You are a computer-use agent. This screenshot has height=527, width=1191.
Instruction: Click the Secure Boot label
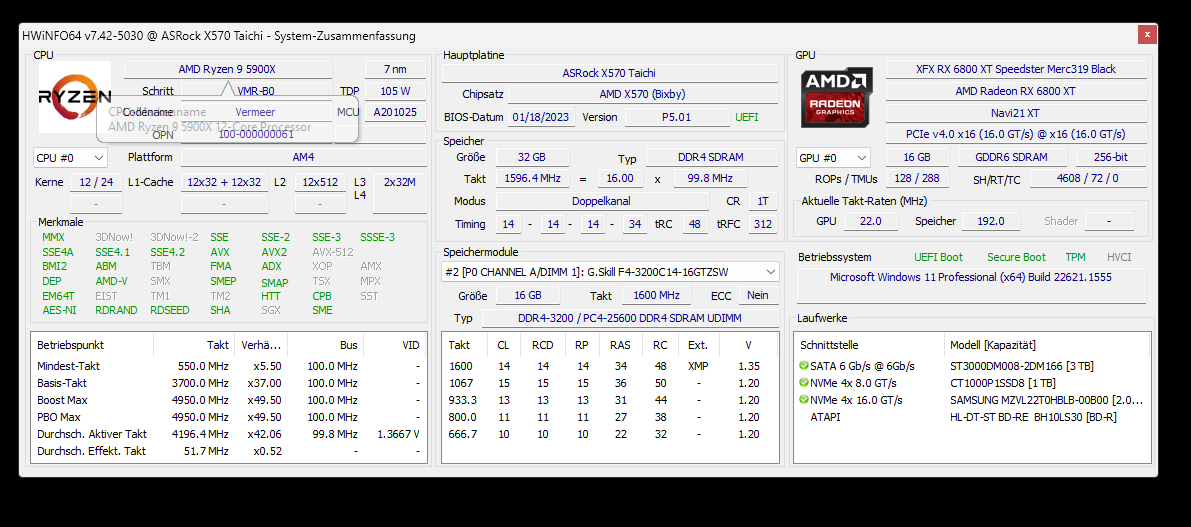point(1016,257)
